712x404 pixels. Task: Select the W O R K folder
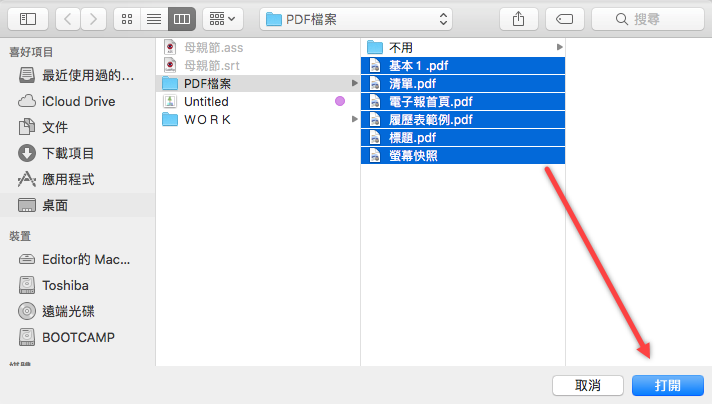(x=258, y=120)
